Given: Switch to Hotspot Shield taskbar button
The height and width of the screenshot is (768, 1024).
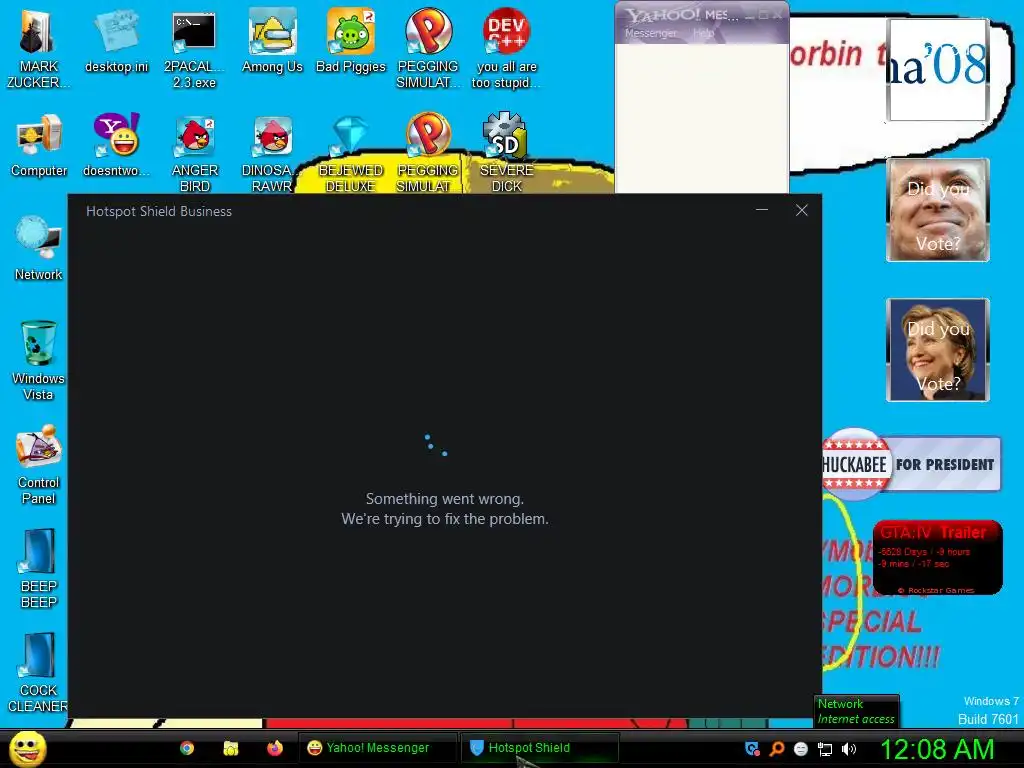Looking at the screenshot, I should coord(539,748).
